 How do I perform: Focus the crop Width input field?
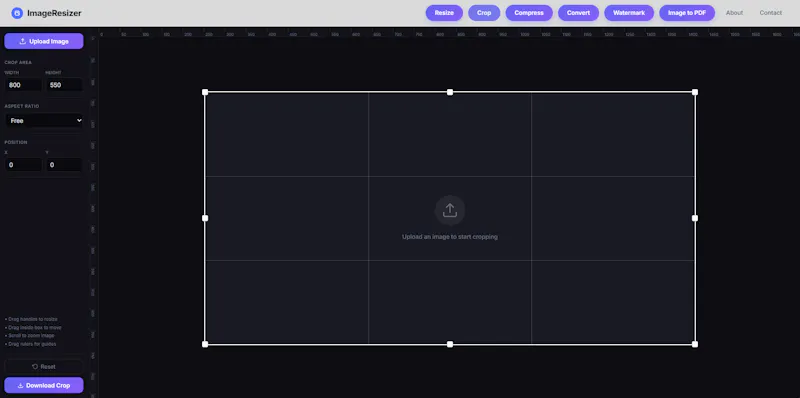pos(23,85)
